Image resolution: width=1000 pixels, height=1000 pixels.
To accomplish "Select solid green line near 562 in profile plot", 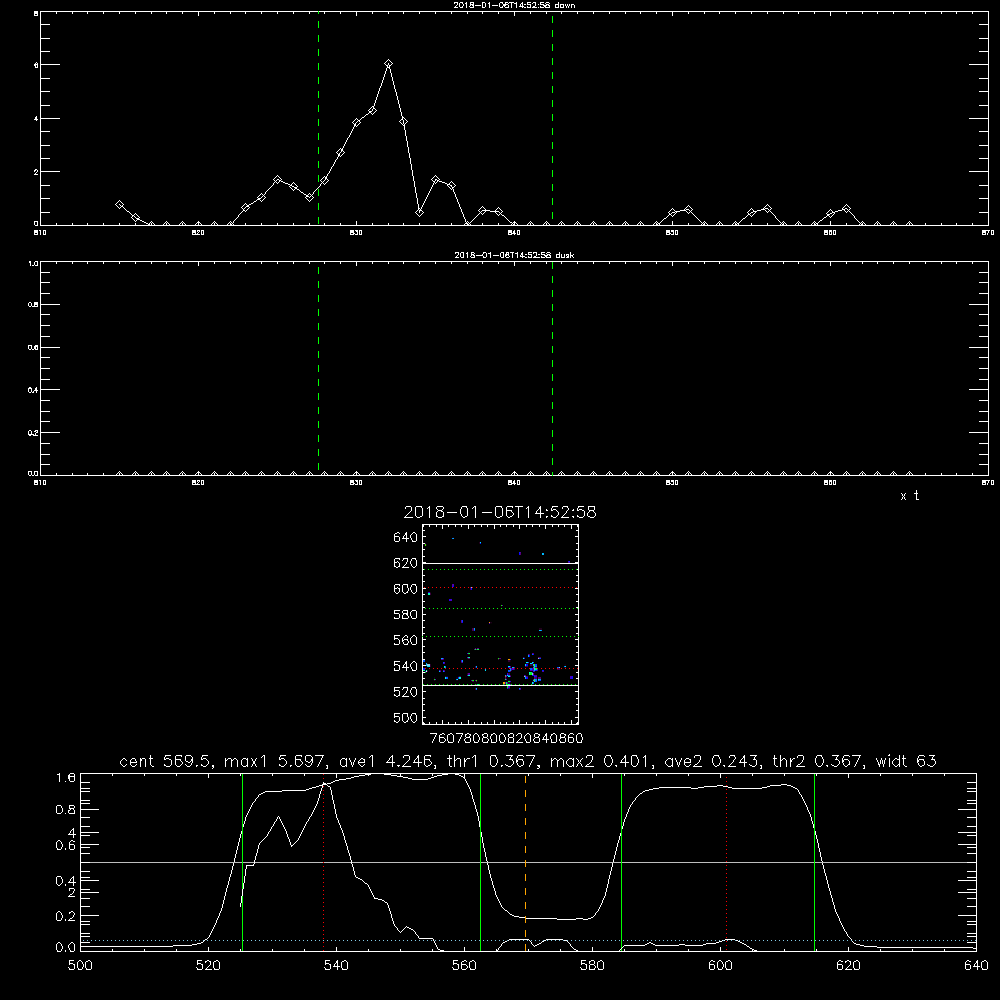I will click(x=480, y=862).
